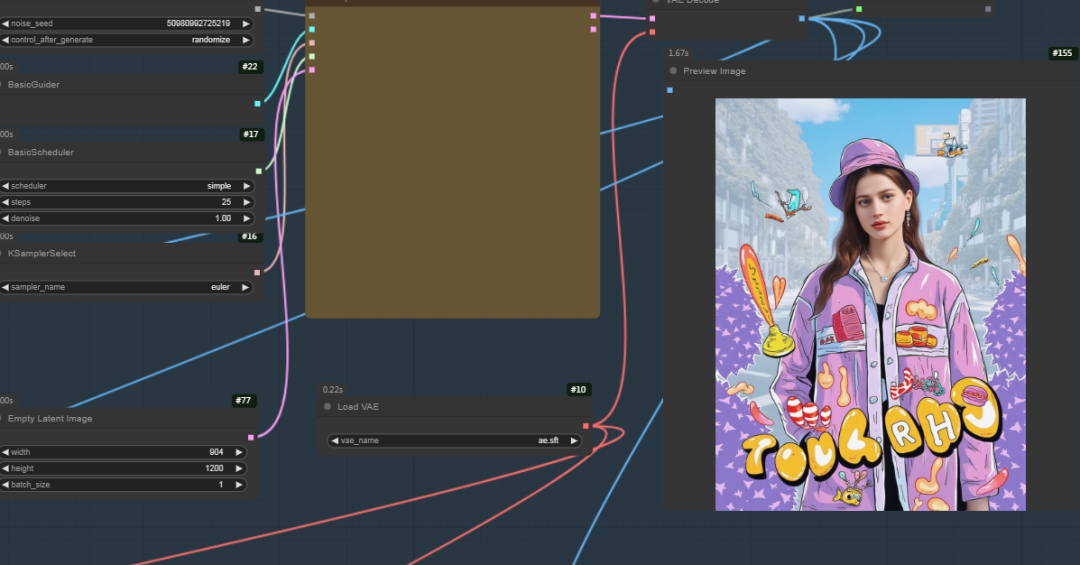Select next scheduler option
The width and height of the screenshot is (1080, 565).
click(x=246, y=186)
